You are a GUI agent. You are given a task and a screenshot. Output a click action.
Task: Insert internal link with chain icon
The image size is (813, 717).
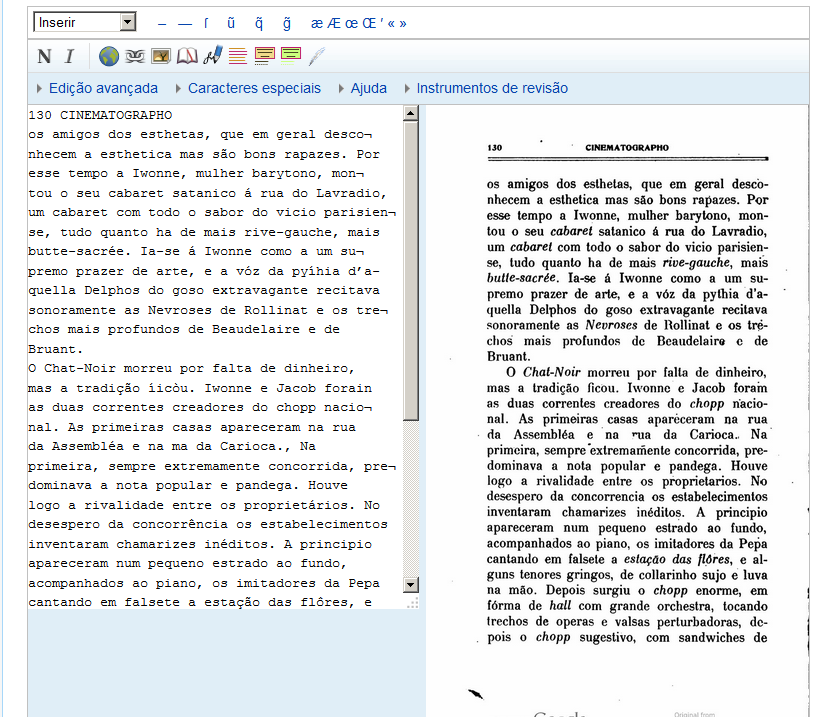click(135, 56)
